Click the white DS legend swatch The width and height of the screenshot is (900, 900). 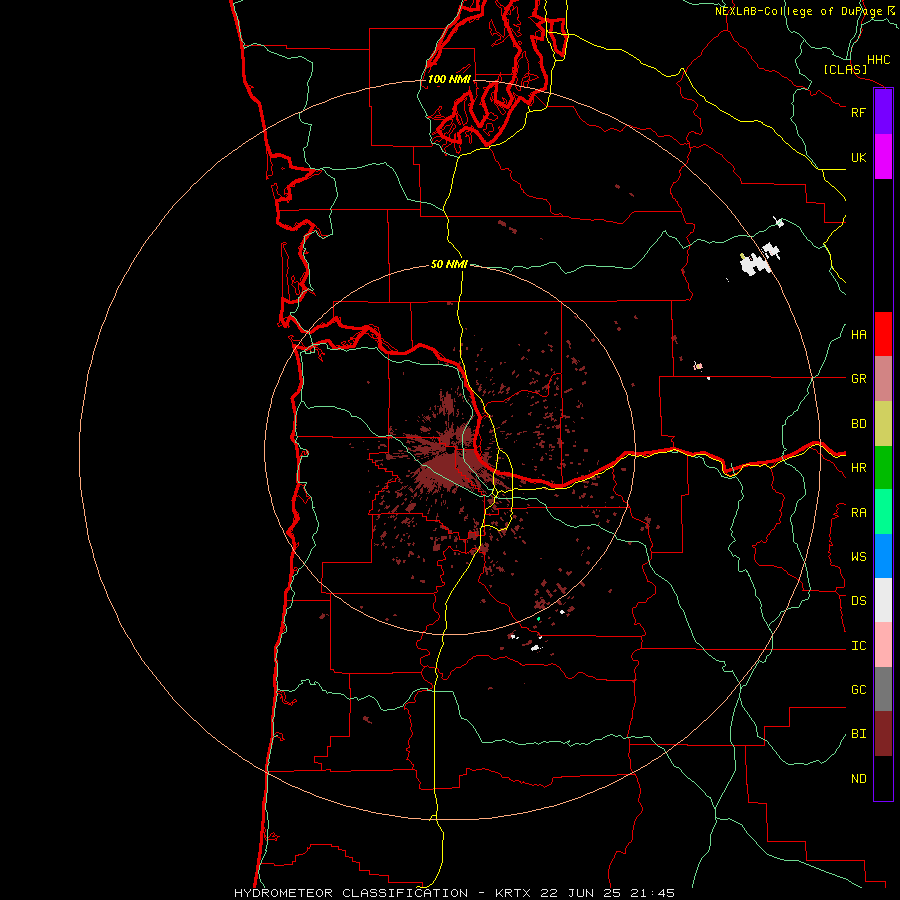click(883, 600)
